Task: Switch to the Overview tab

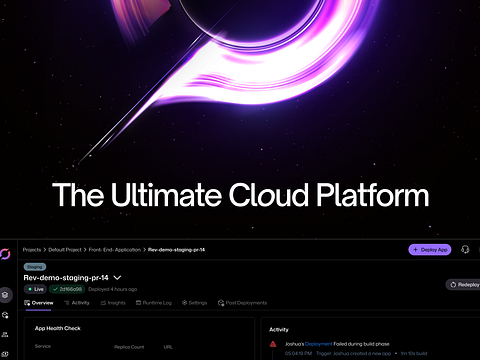Action: (x=39, y=303)
